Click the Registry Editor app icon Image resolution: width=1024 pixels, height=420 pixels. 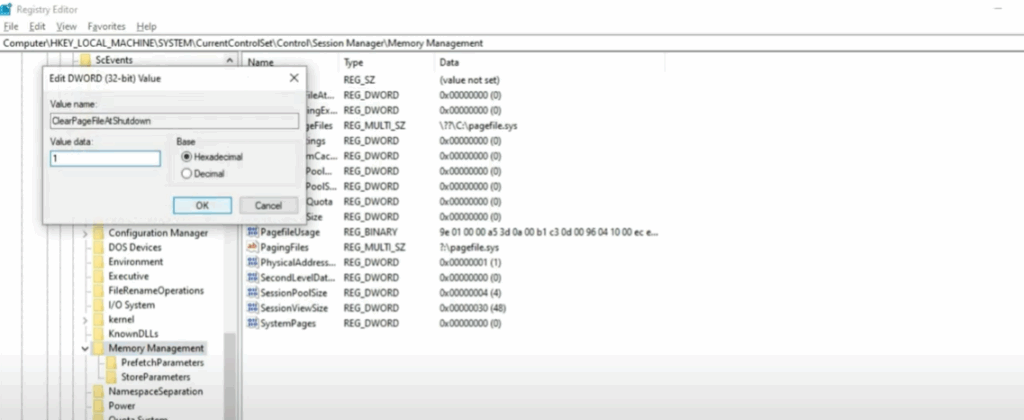(x=6, y=8)
